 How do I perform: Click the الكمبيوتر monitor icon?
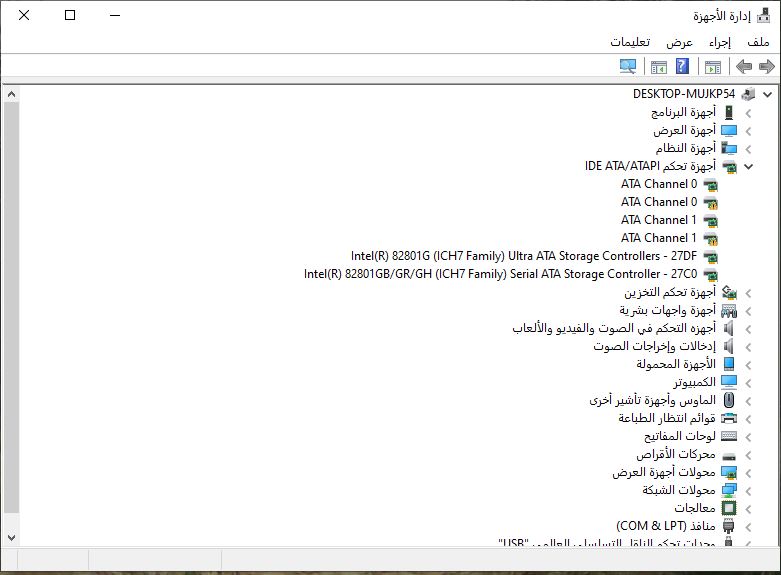(x=729, y=382)
